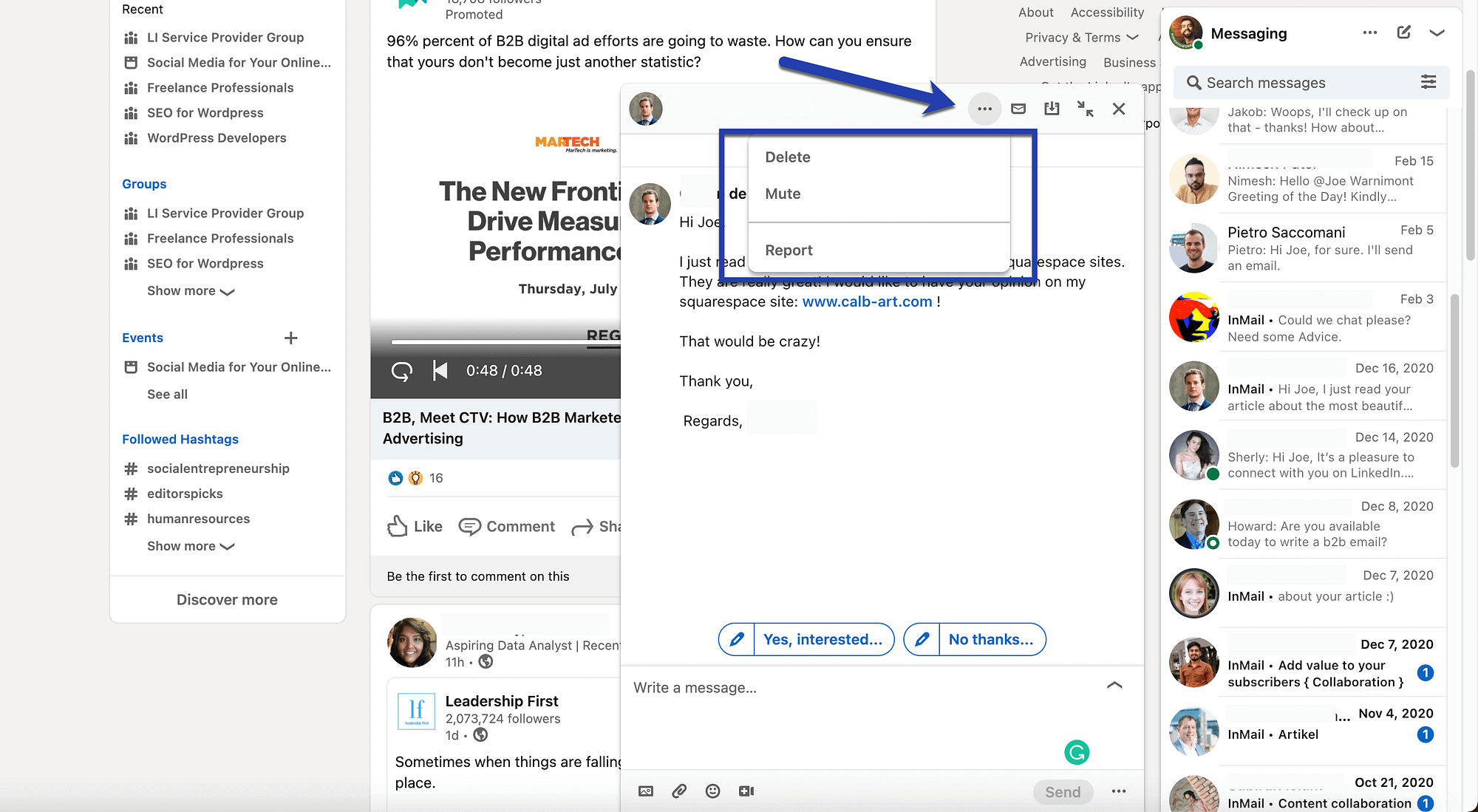Click the three-dot more options icon
Viewport: 1478px width, 812px height.
[983, 108]
